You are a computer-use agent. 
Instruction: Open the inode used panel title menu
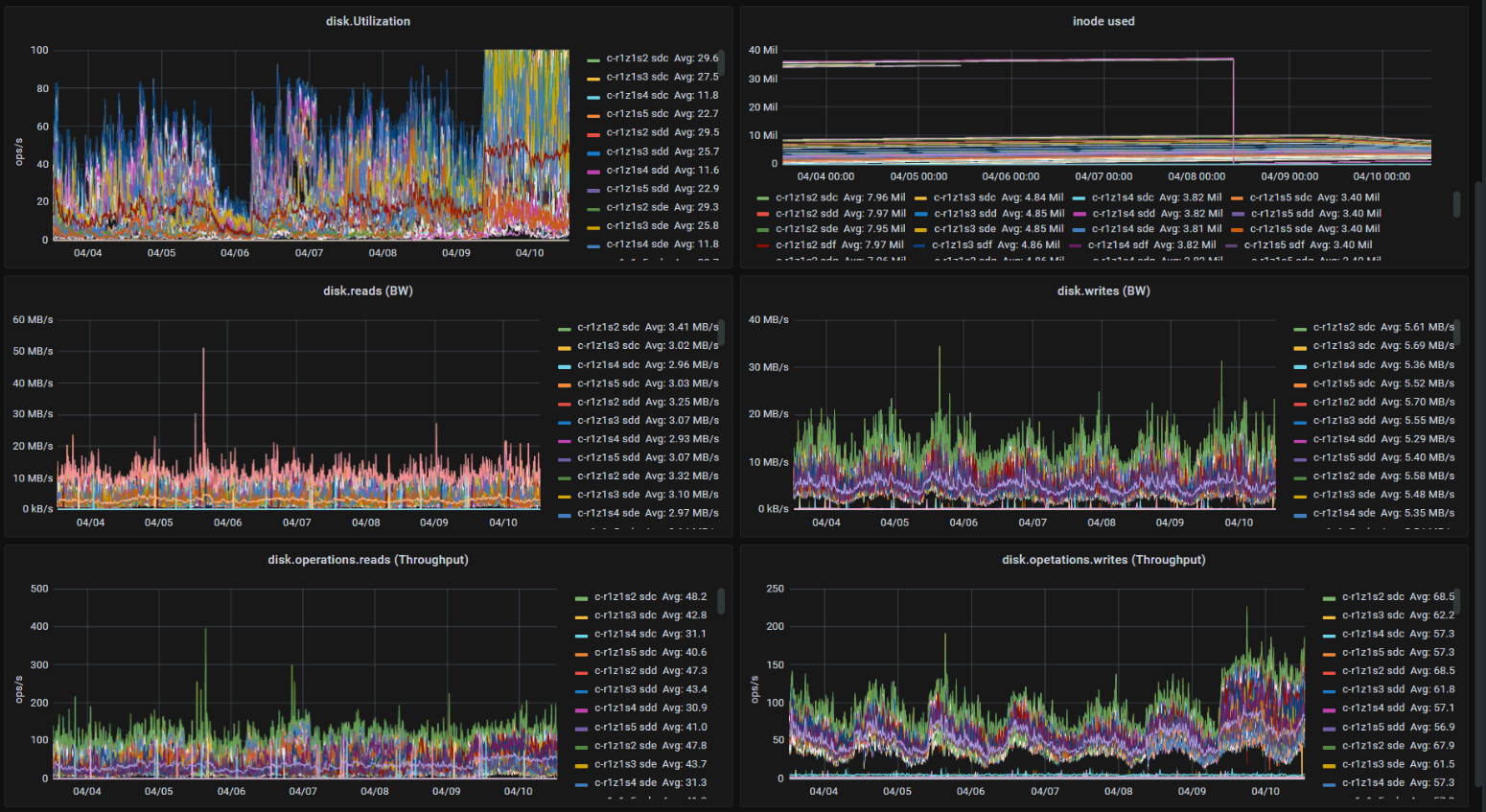1103,21
